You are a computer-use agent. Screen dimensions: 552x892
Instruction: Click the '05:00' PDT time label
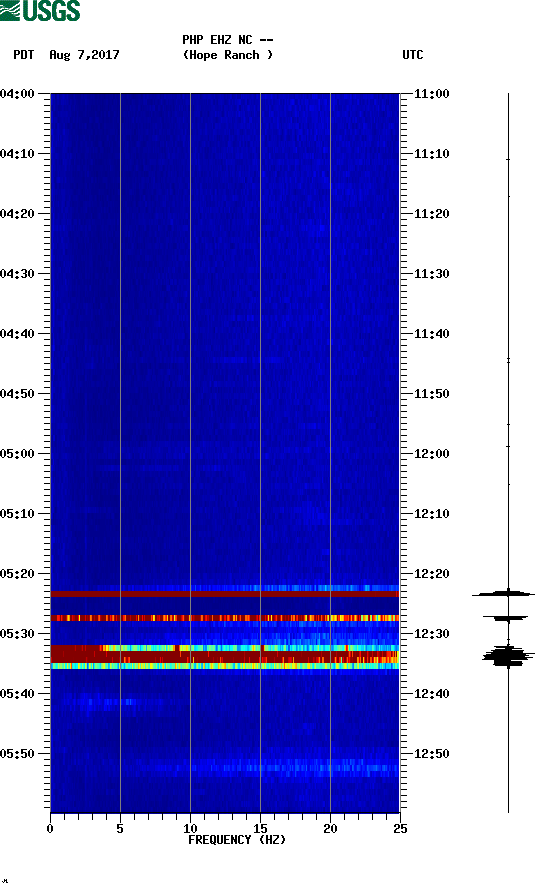(18, 454)
